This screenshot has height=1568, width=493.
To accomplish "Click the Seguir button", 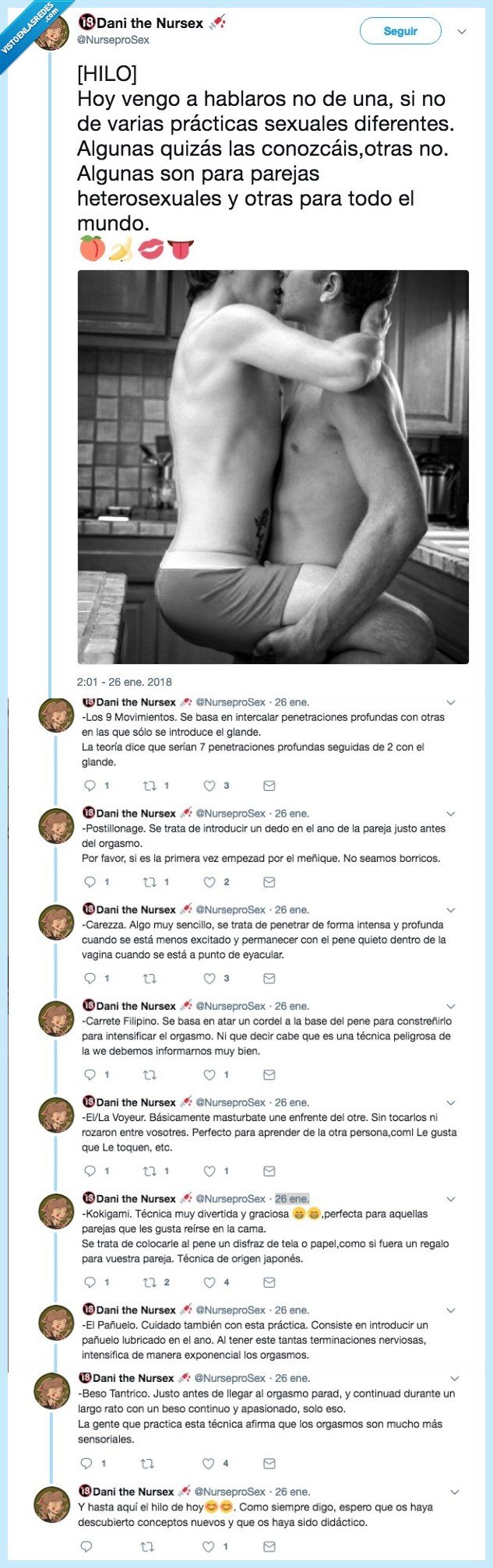I will pyautogui.click(x=400, y=32).
